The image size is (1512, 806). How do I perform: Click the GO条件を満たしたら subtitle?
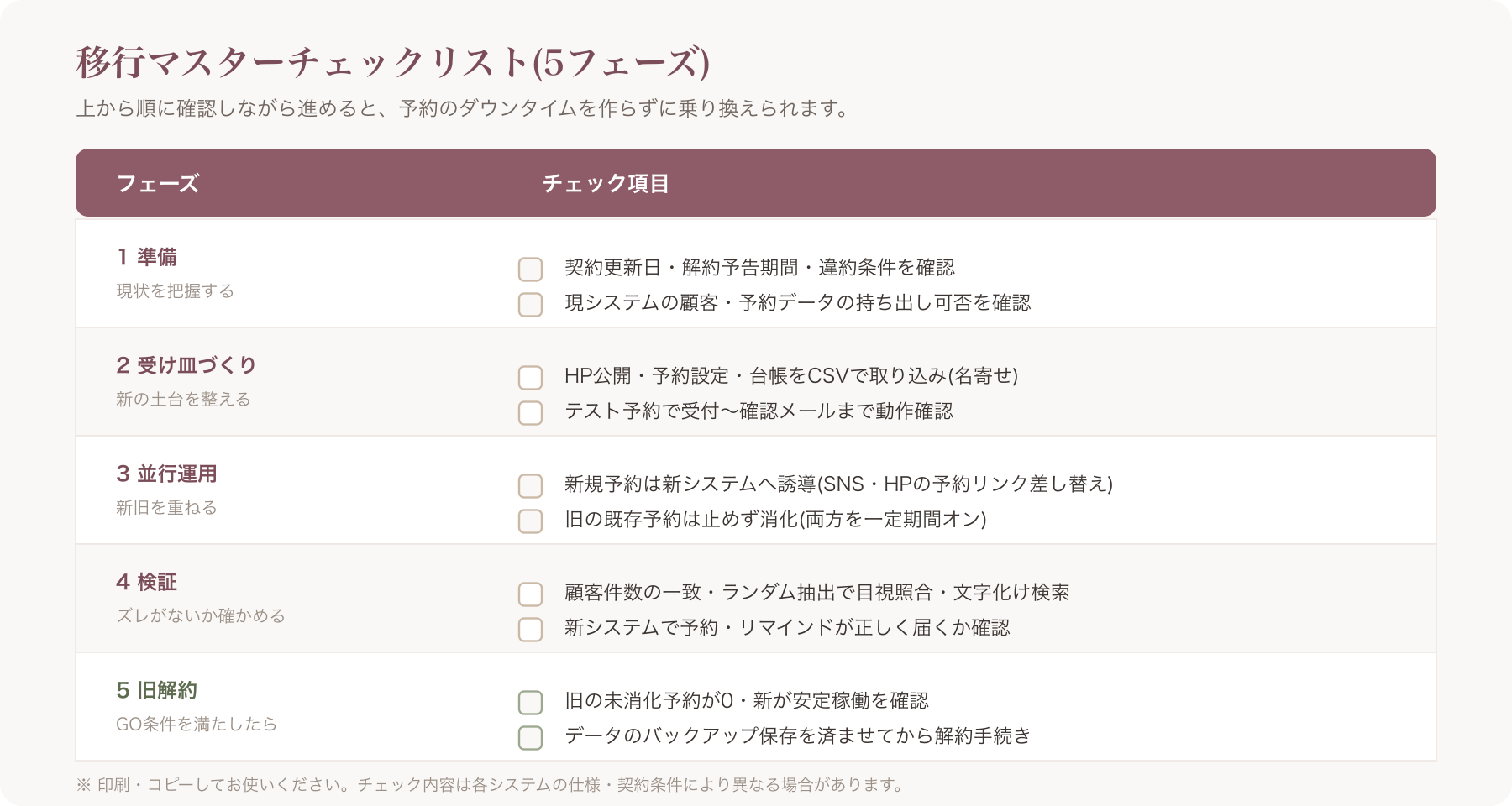[x=197, y=724]
